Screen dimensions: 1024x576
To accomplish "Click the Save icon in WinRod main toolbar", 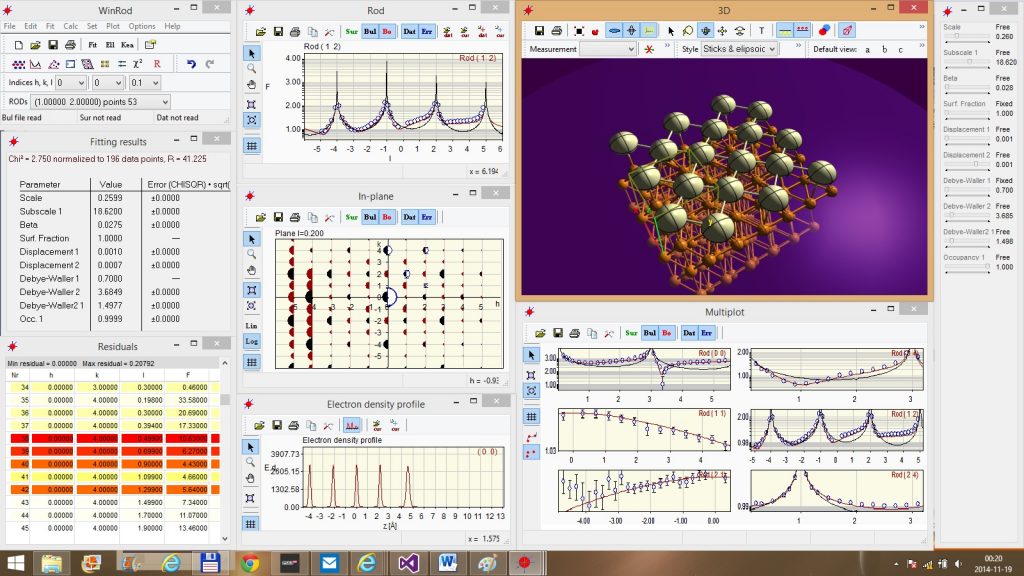I will click(x=52, y=45).
